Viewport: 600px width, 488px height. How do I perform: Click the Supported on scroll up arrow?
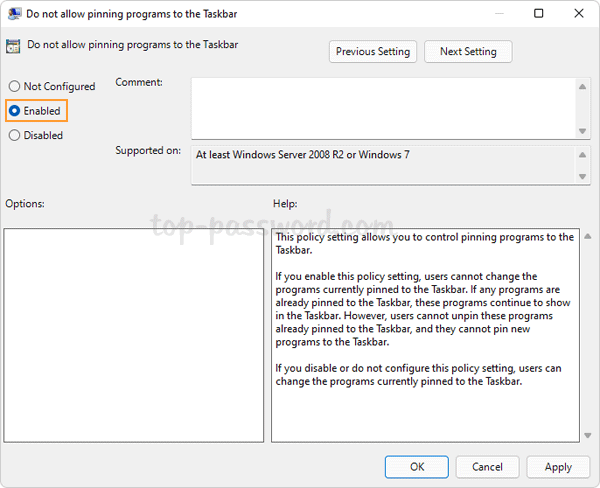[583, 154]
